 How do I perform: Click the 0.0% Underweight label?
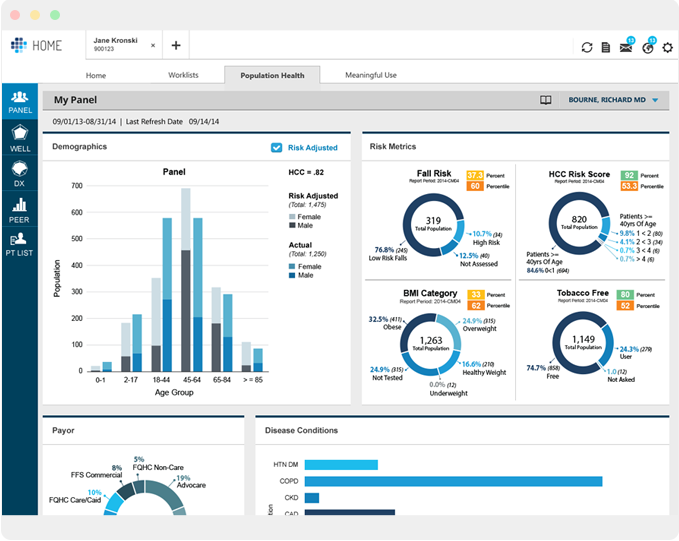[448, 389]
